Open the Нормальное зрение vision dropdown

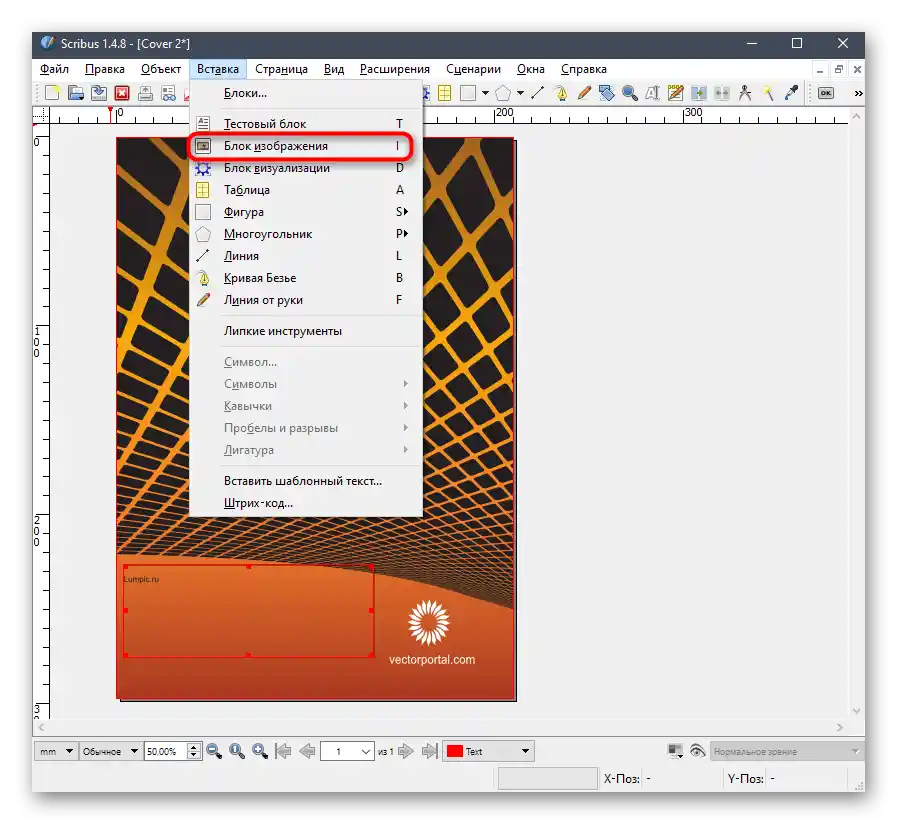(786, 751)
